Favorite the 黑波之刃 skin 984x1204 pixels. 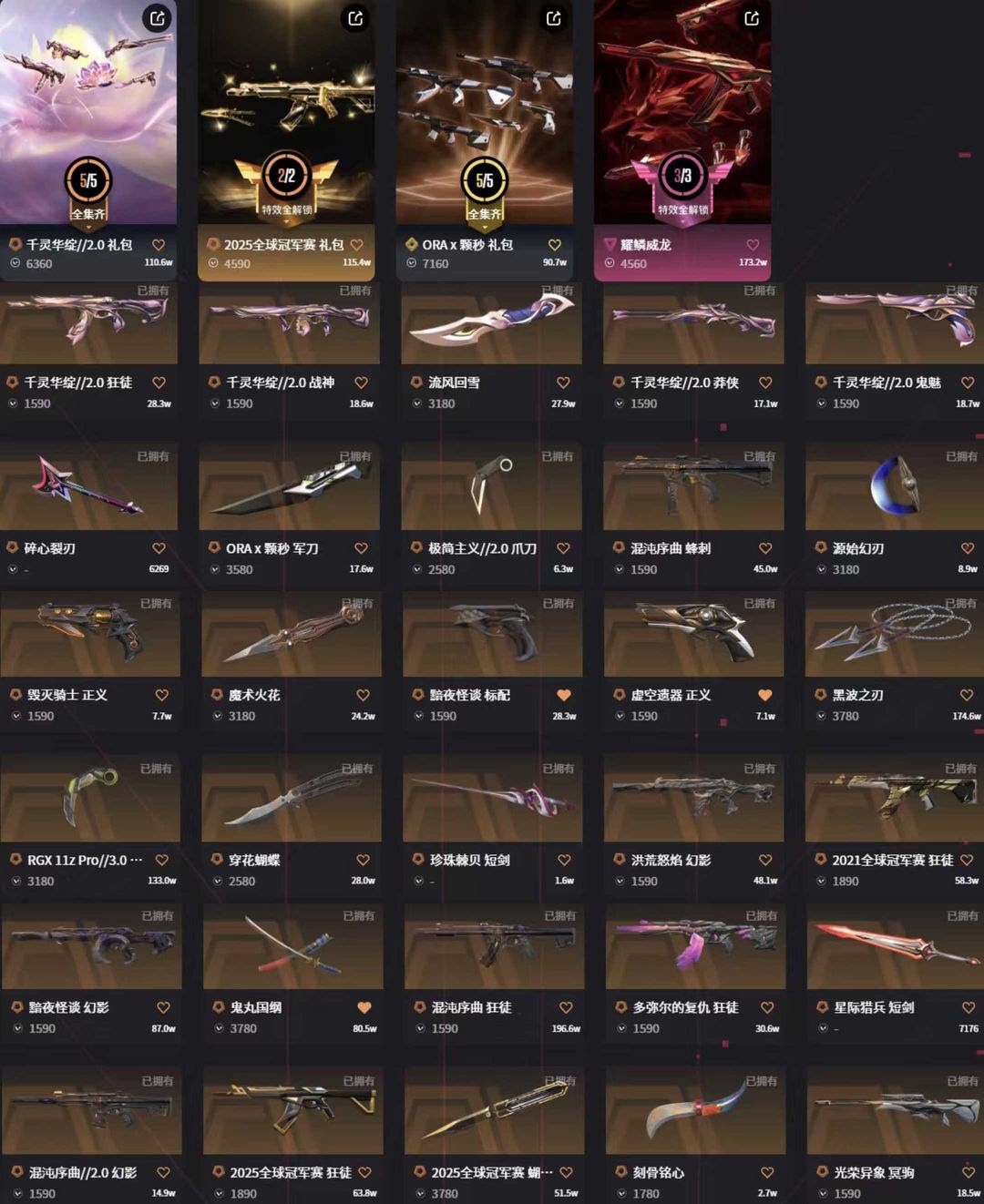(967, 695)
